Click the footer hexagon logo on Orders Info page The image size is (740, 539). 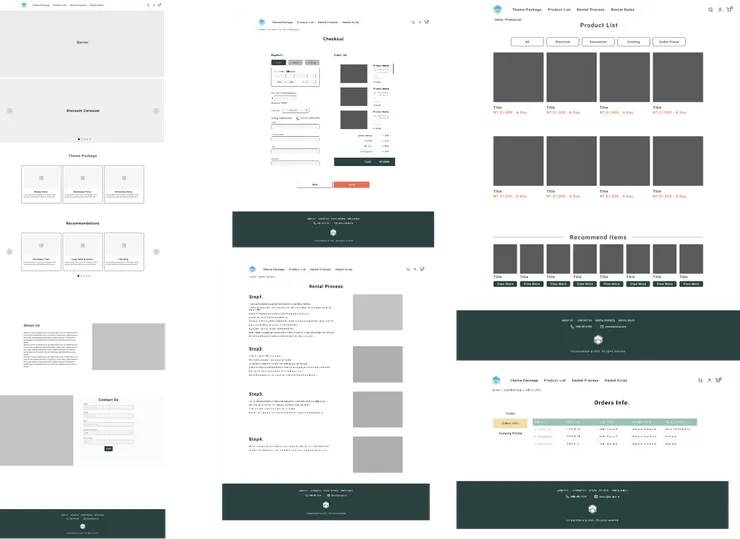592,509
